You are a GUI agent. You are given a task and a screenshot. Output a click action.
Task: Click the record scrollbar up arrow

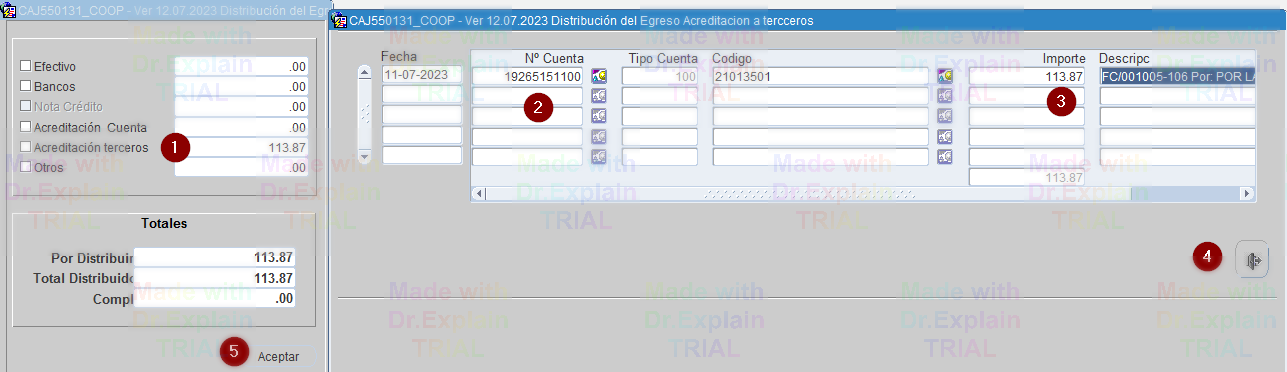click(365, 74)
